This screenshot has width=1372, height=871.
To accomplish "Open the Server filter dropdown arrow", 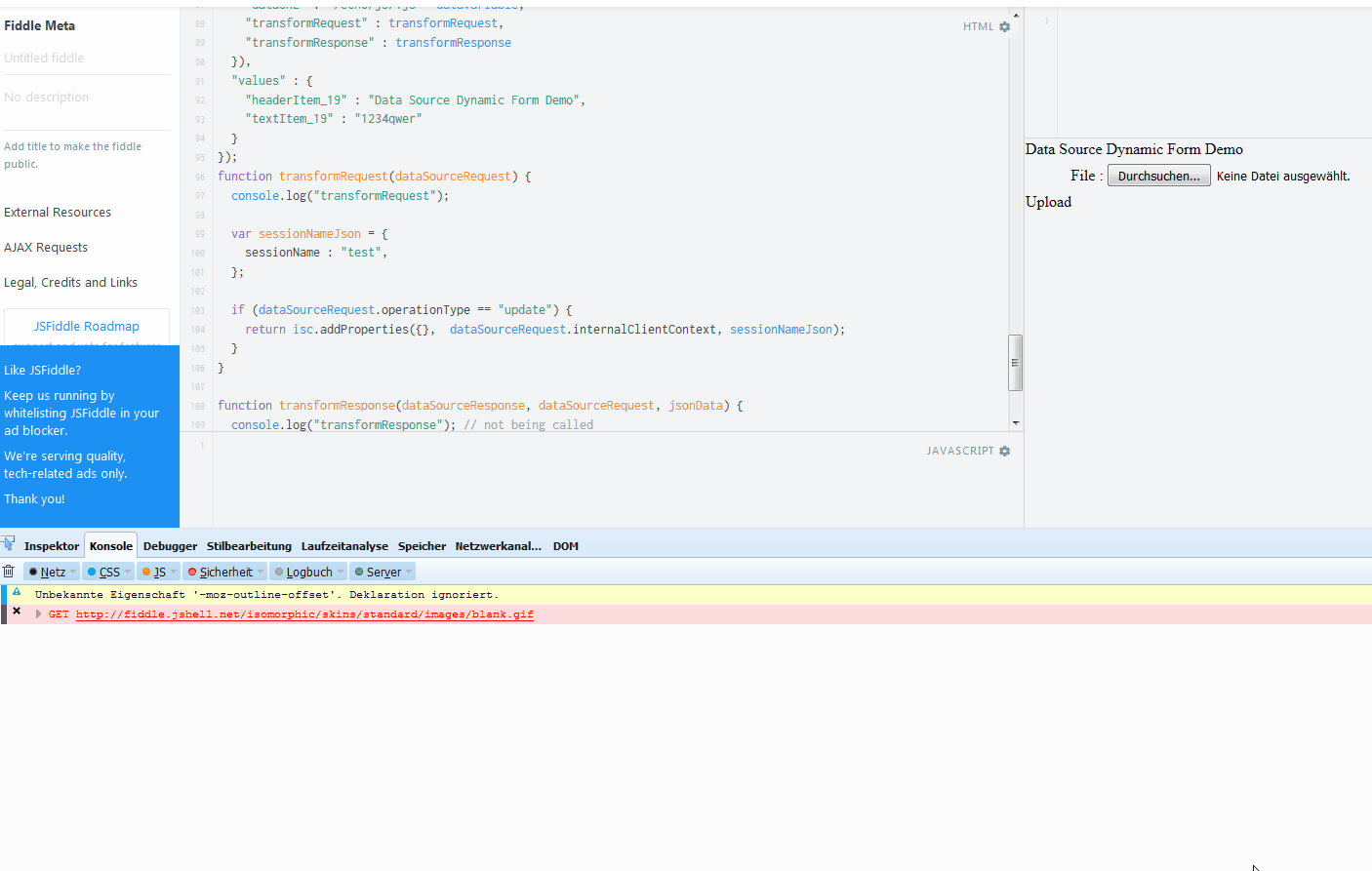I will point(409,573).
